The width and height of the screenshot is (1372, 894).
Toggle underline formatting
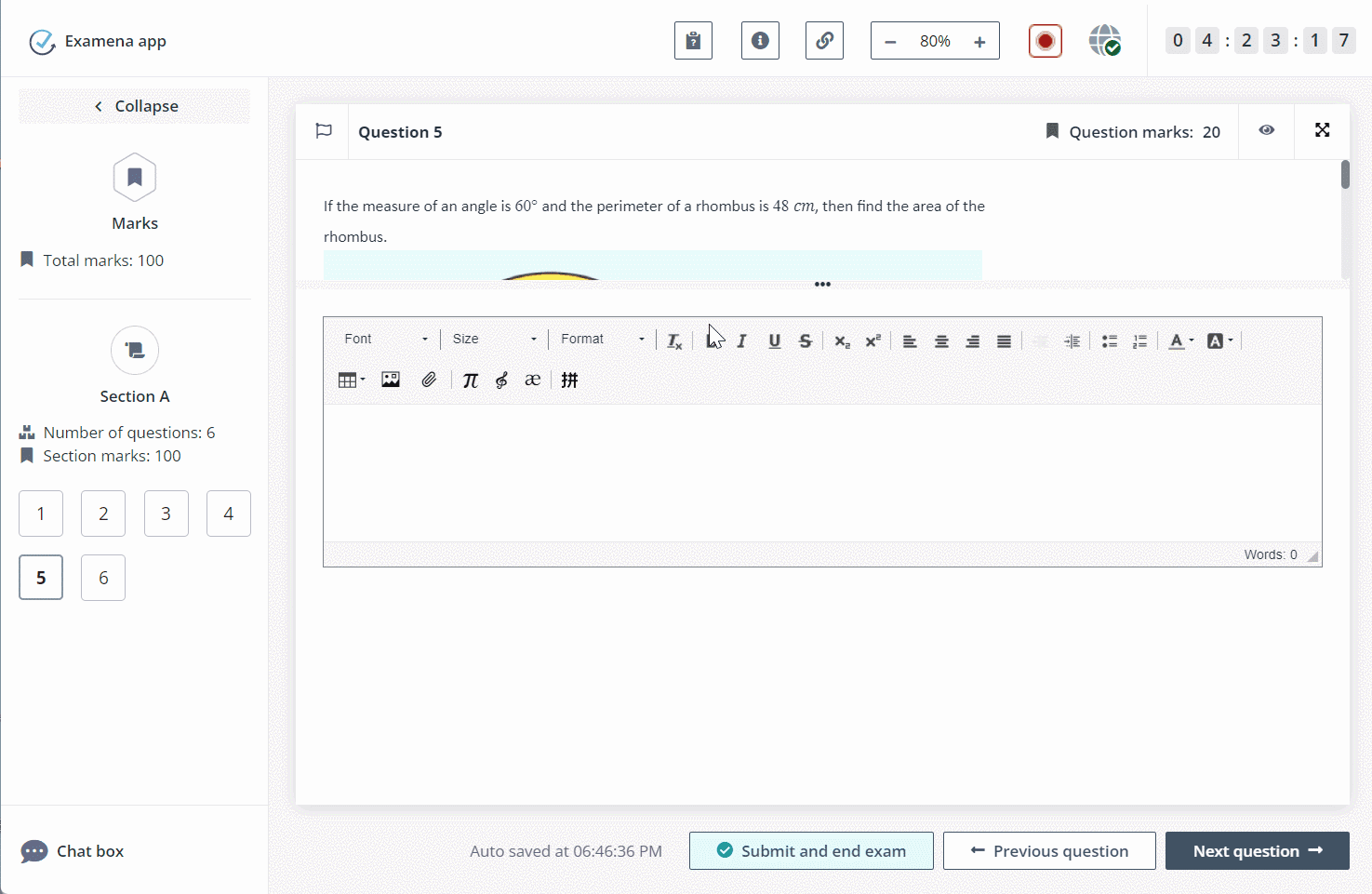(x=774, y=341)
